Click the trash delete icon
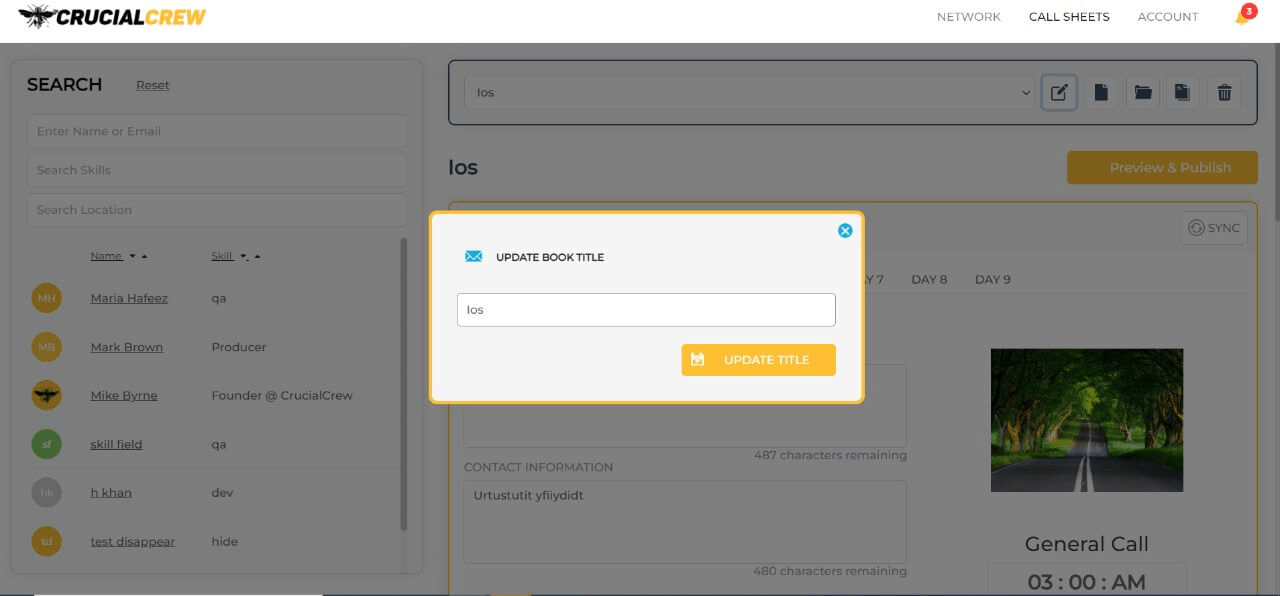This screenshot has height=596, width=1280. point(1224,93)
